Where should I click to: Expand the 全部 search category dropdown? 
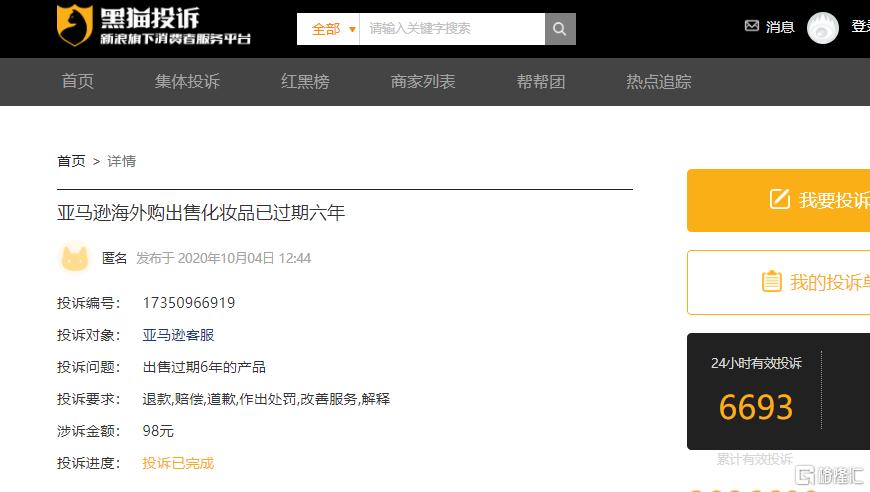click(x=332, y=29)
